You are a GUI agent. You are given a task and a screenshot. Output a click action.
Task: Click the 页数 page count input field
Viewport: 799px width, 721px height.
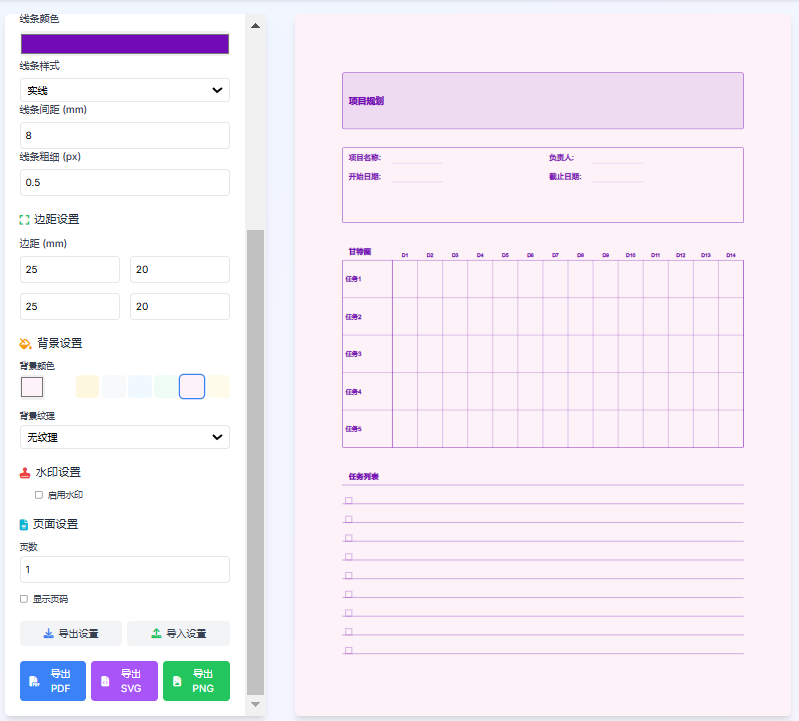[125, 569]
